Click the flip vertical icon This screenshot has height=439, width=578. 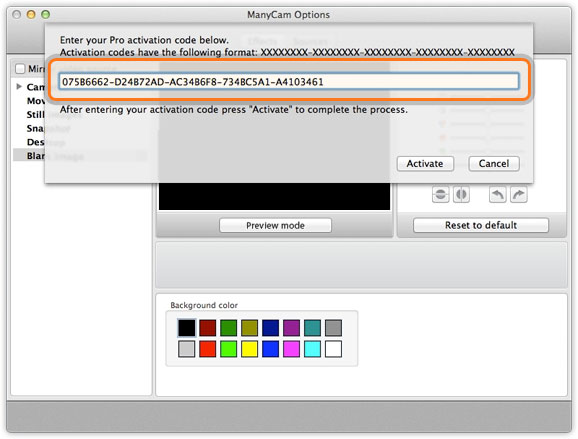[441, 194]
